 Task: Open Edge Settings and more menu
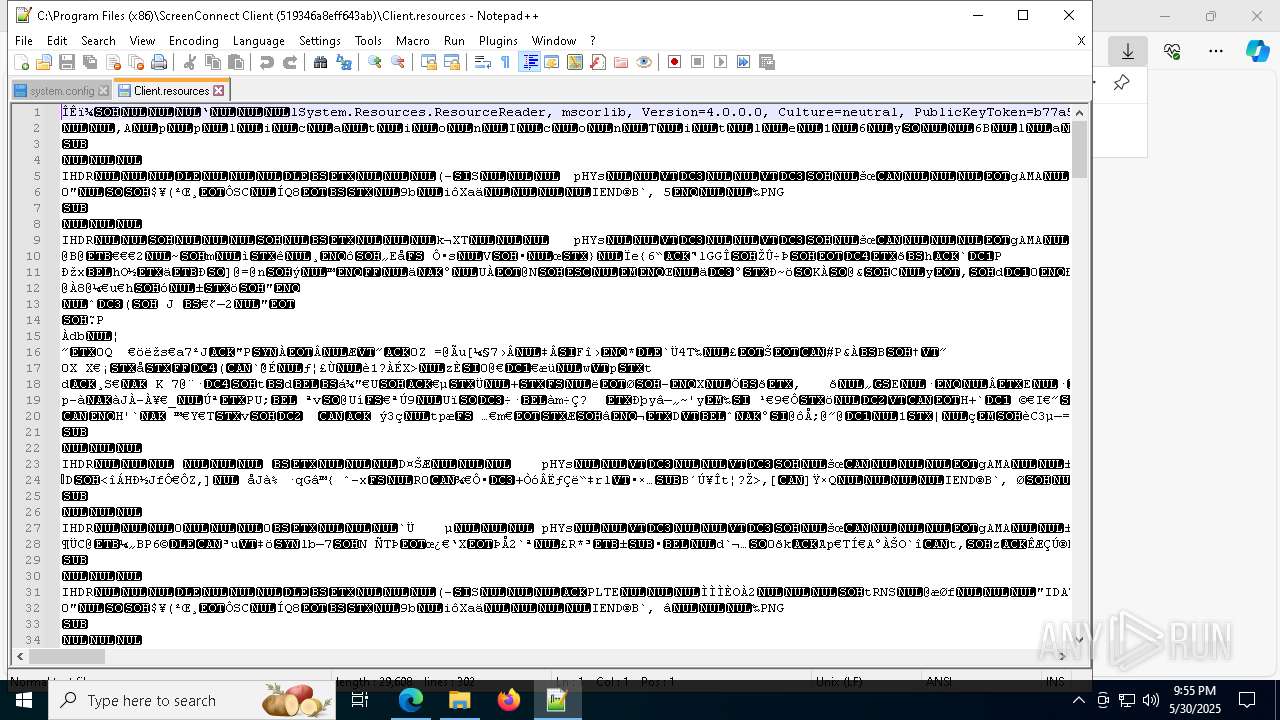point(1216,51)
